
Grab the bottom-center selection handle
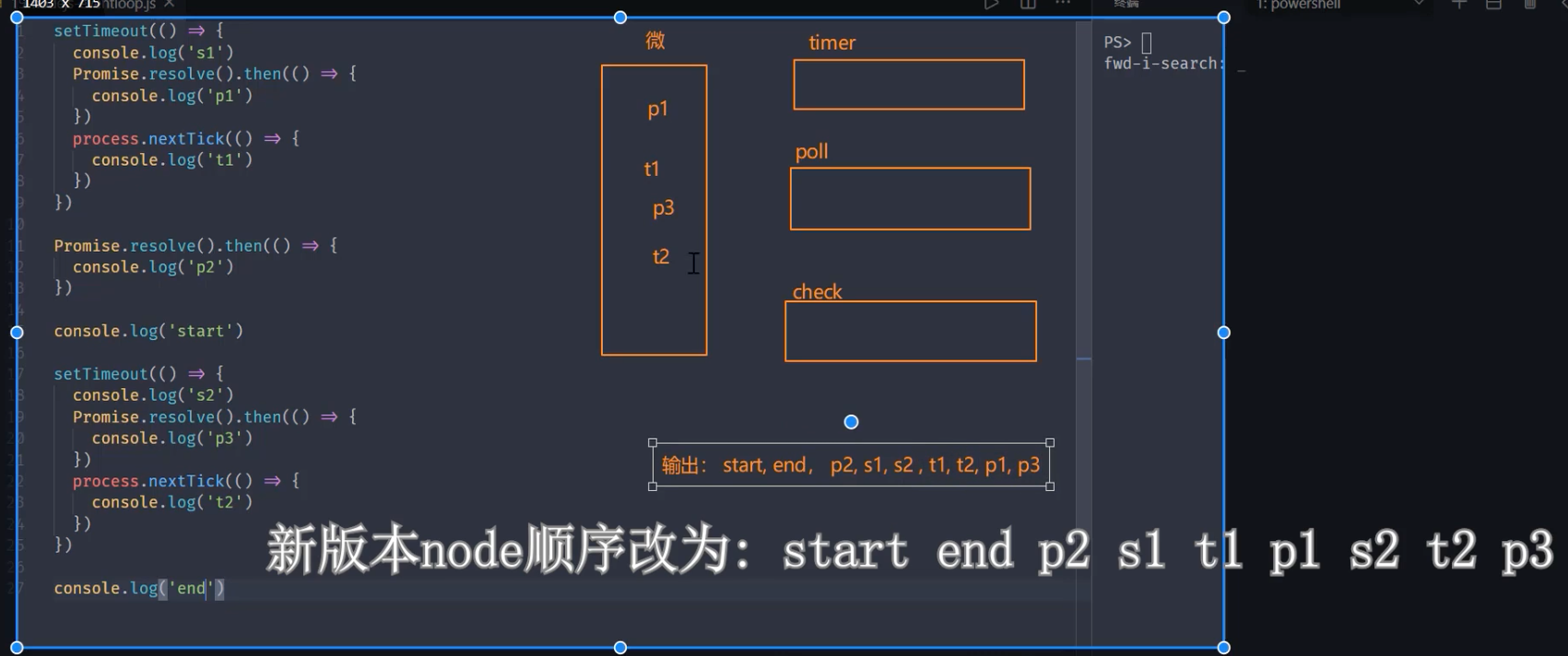(620, 648)
